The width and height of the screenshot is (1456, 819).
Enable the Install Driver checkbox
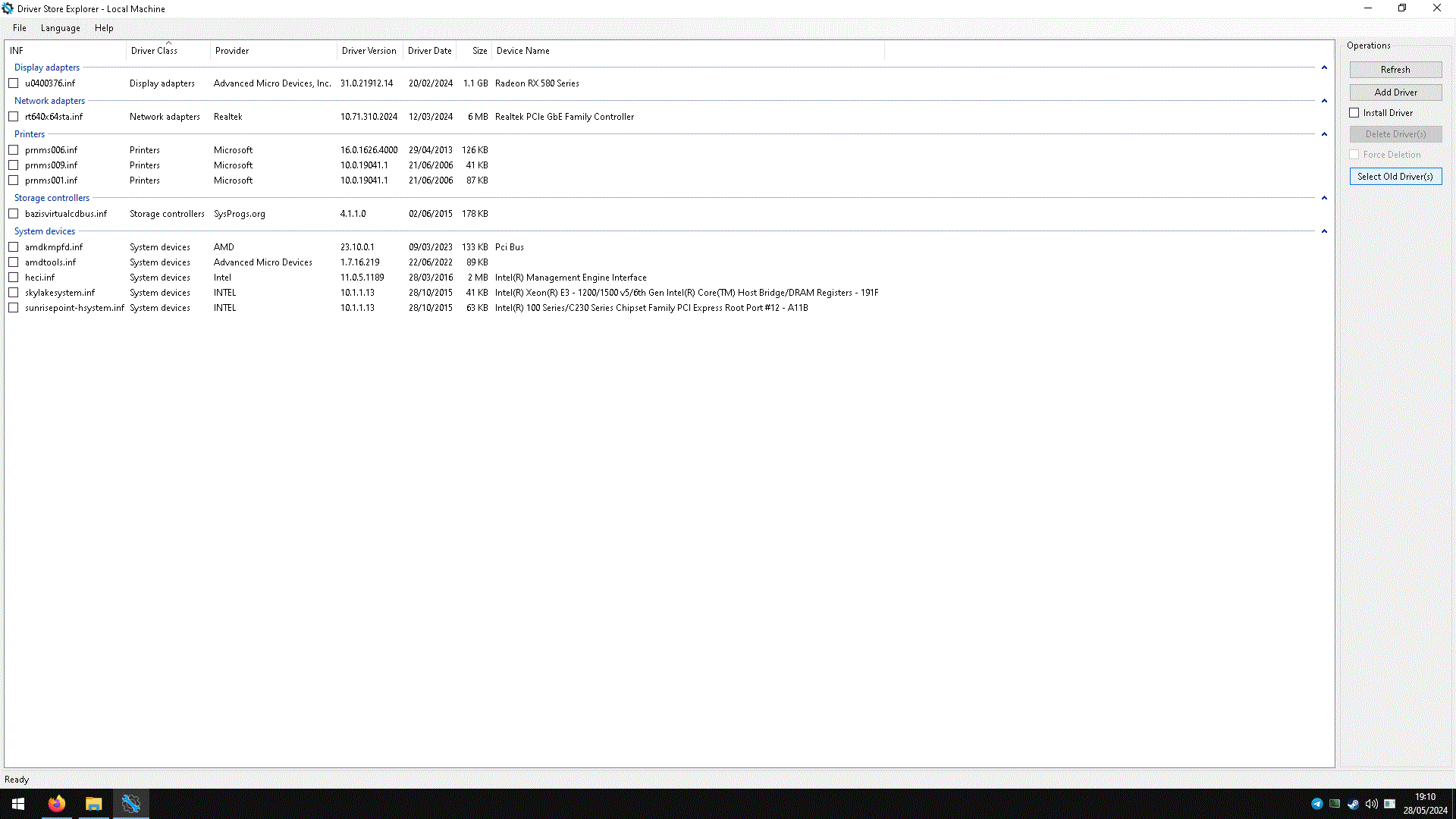[x=1354, y=113]
